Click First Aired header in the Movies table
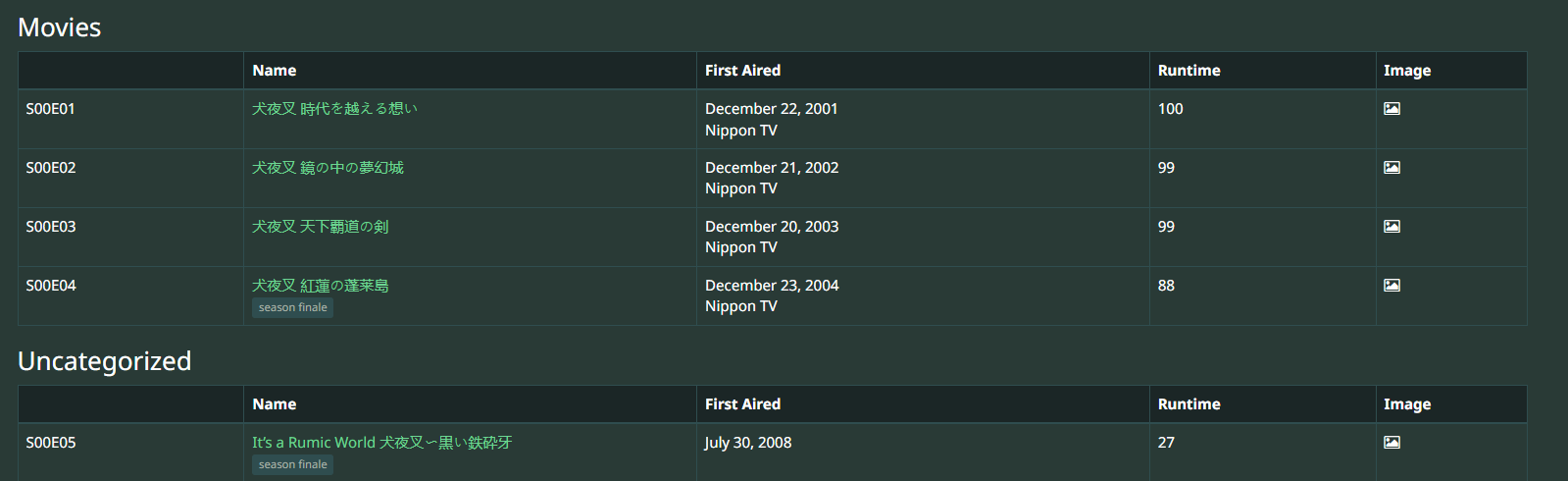This screenshot has width=1568, height=481. click(742, 71)
